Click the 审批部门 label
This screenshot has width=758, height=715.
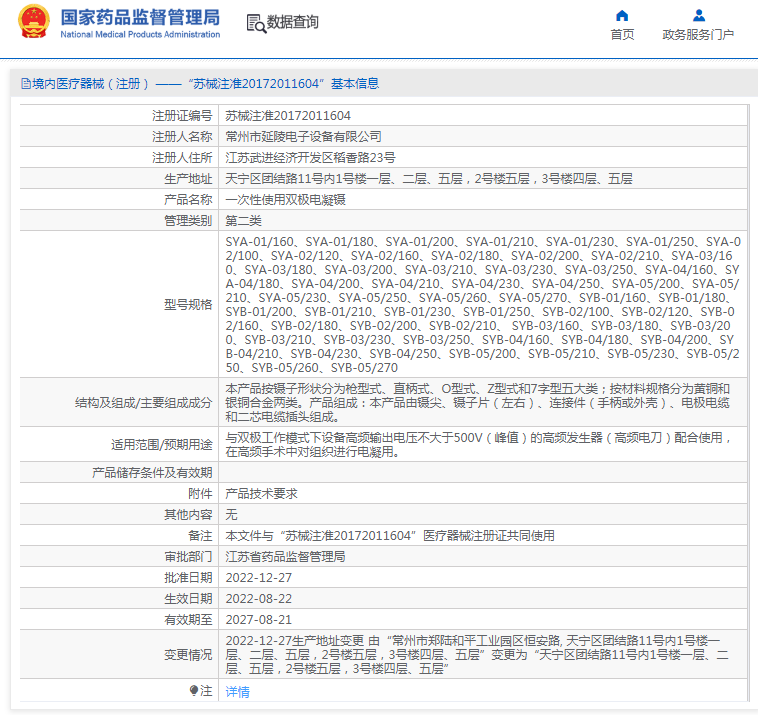click(x=188, y=556)
